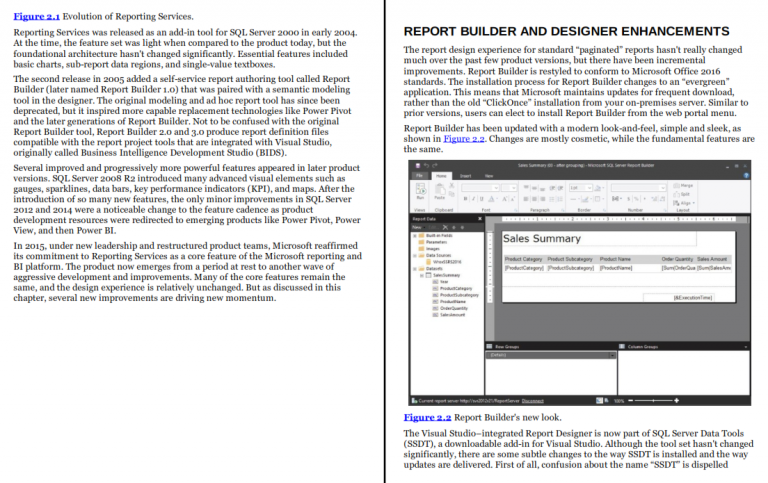Screen dimensions: 768x483
Task: Collapse the Data Sources node
Action: pyautogui.click(x=415, y=256)
